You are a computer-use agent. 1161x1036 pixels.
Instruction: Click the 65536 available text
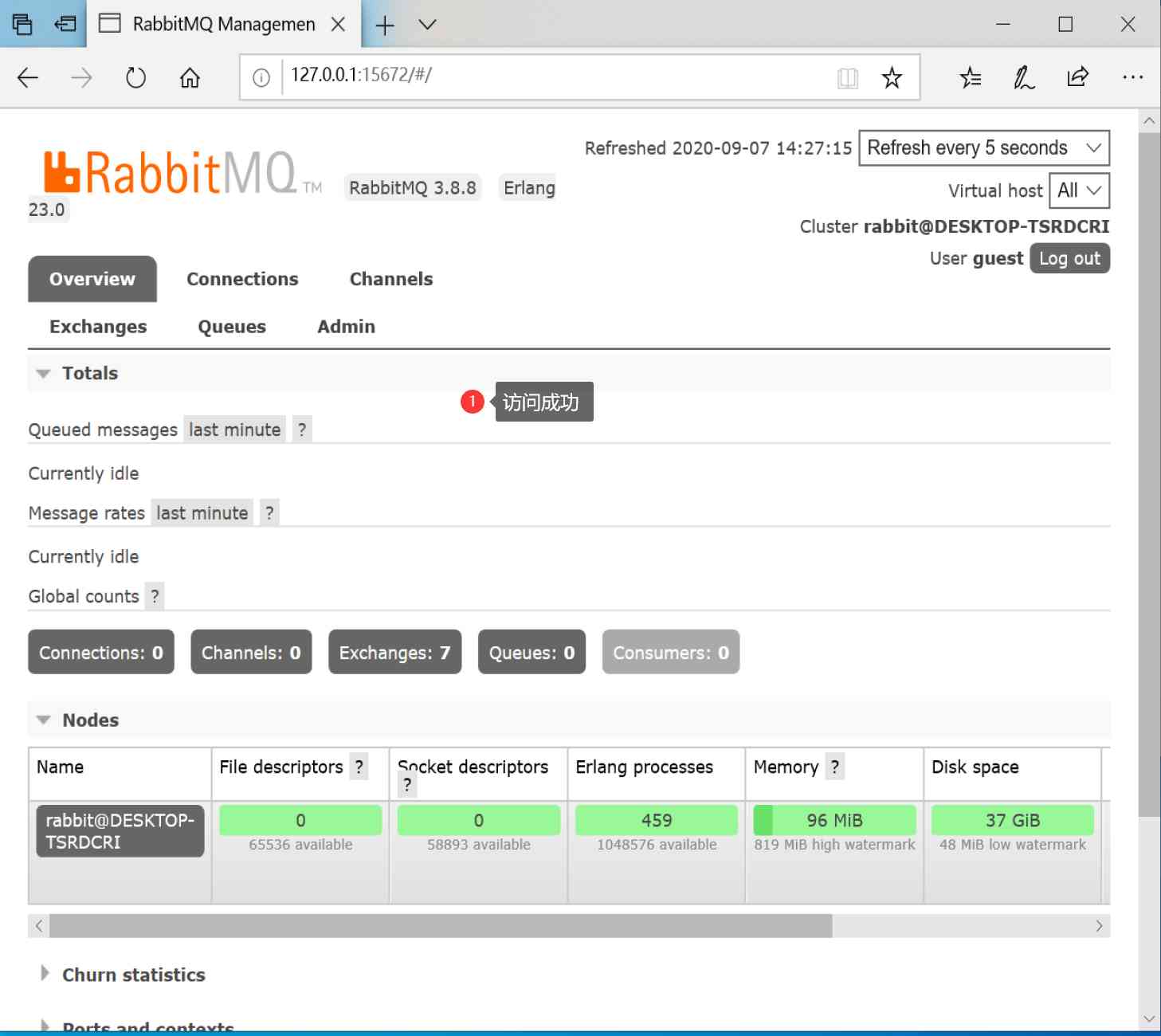[x=300, y=845]
